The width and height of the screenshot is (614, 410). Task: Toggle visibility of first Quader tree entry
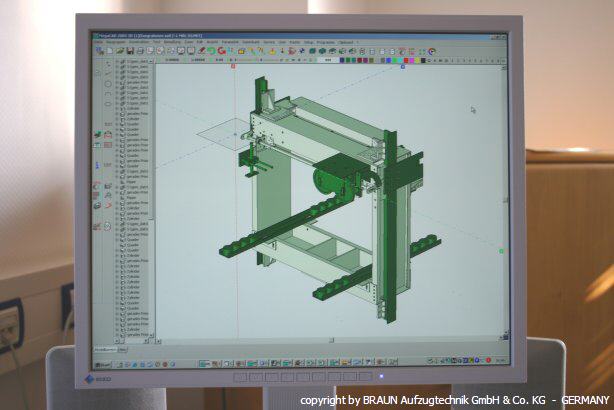[x=124, y=126]
